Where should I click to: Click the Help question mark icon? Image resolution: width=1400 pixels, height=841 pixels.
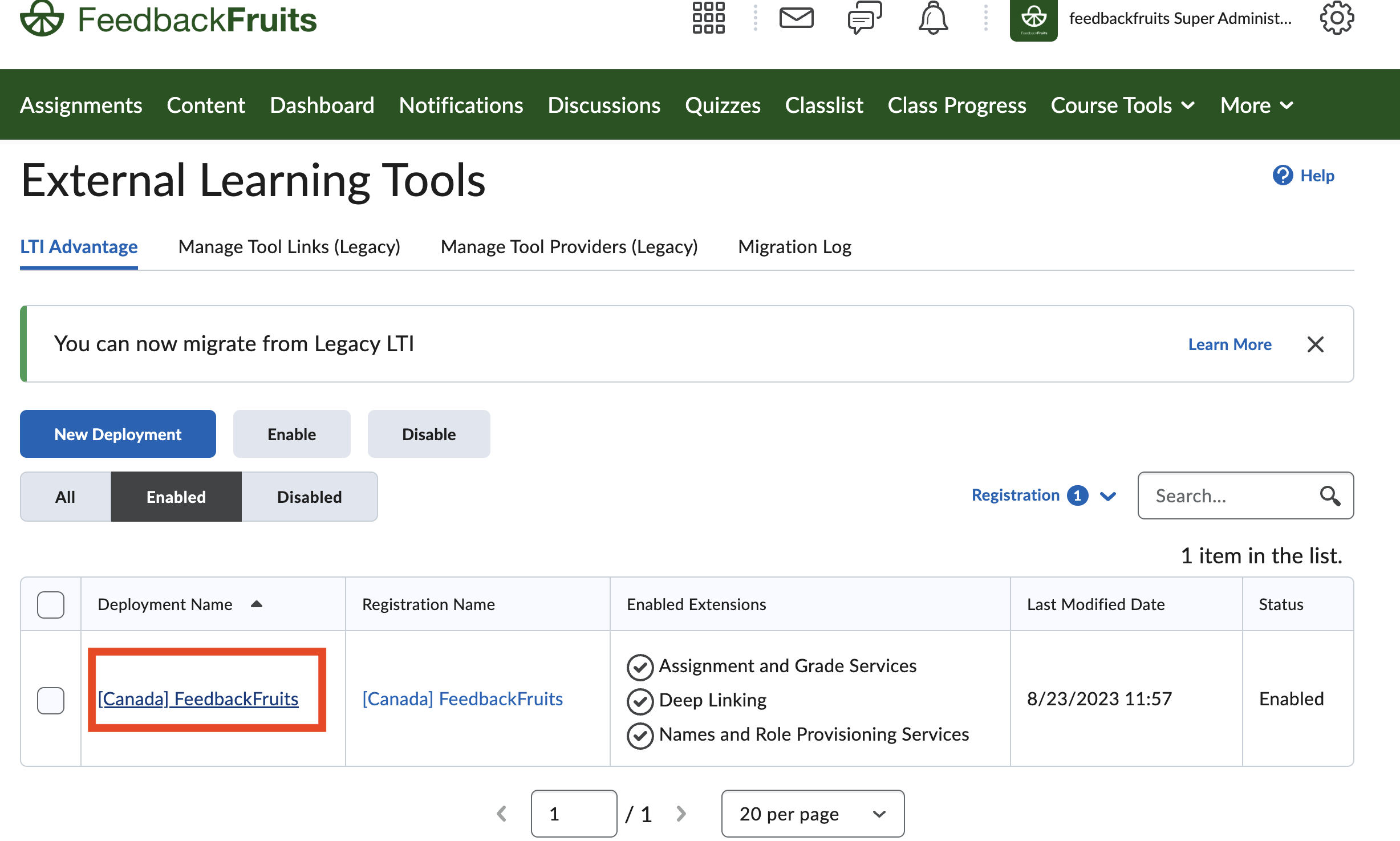coord(1283,175)
